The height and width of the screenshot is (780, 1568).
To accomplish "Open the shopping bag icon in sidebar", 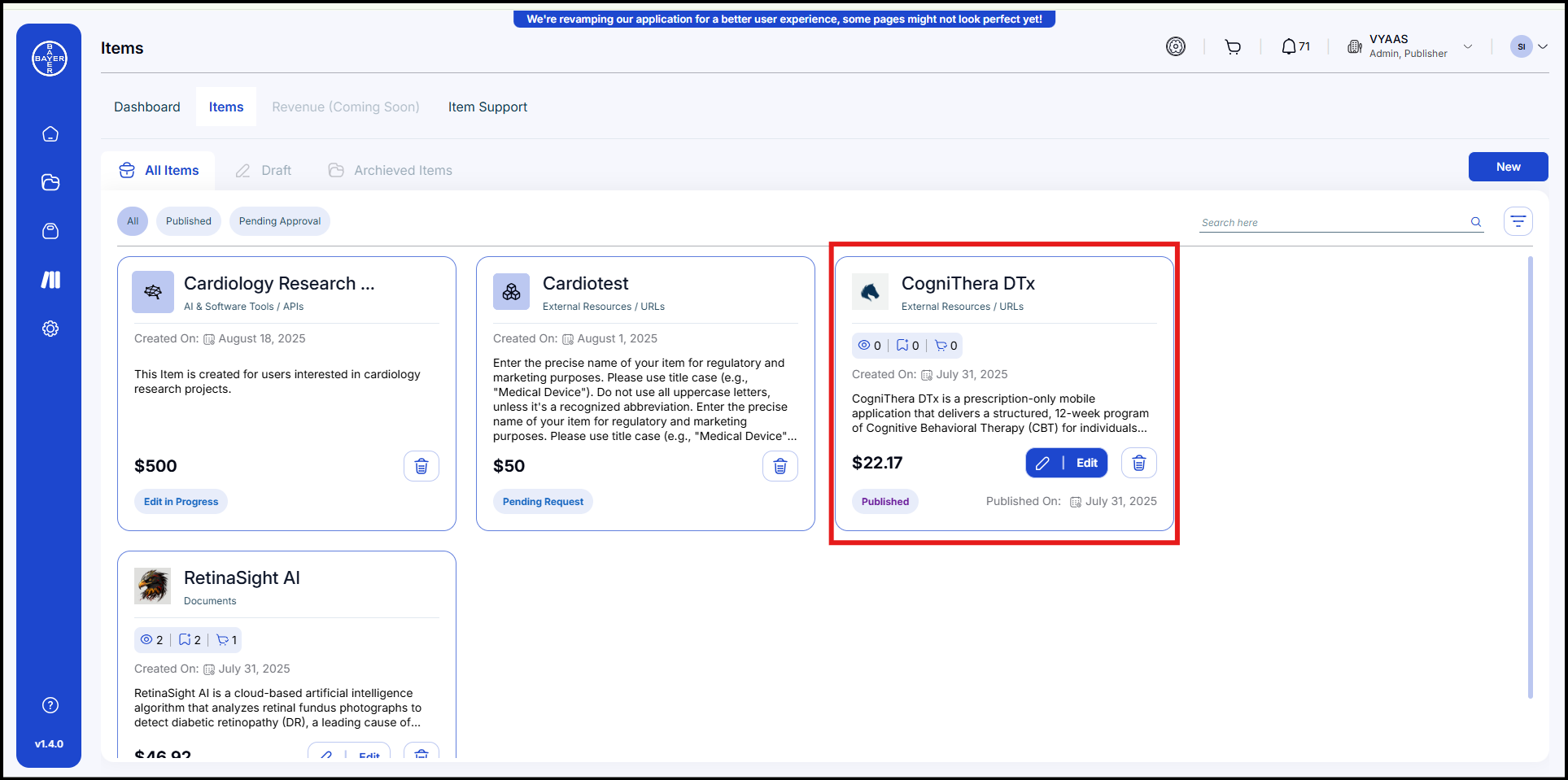I will 50,231.
